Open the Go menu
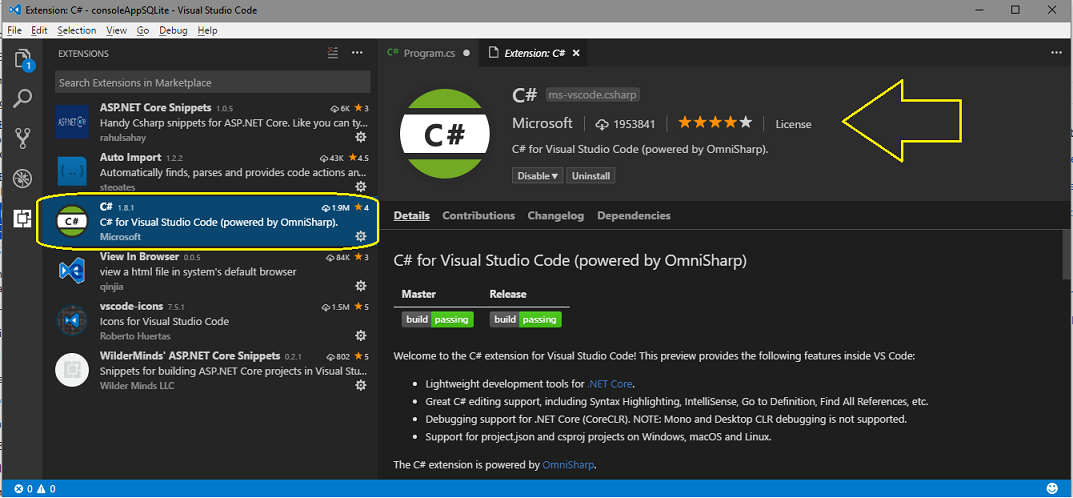Viewport: 1073px width, 498px height. [x=143, y=31]
